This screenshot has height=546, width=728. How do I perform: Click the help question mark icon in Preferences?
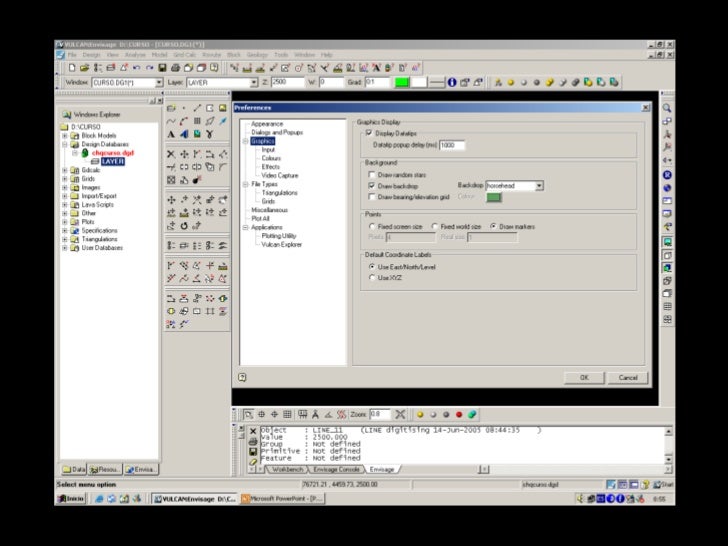tap(241, 377)
